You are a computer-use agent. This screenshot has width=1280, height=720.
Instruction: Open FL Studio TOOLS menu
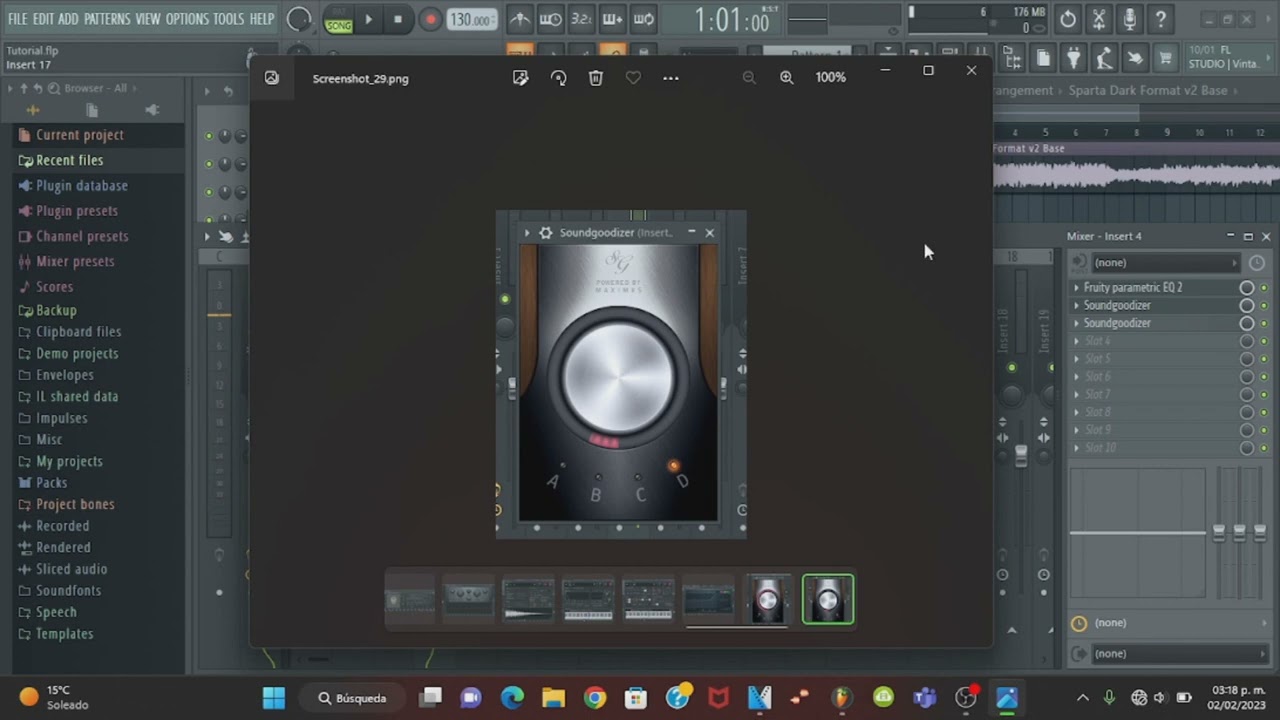(x=228, y=19)
